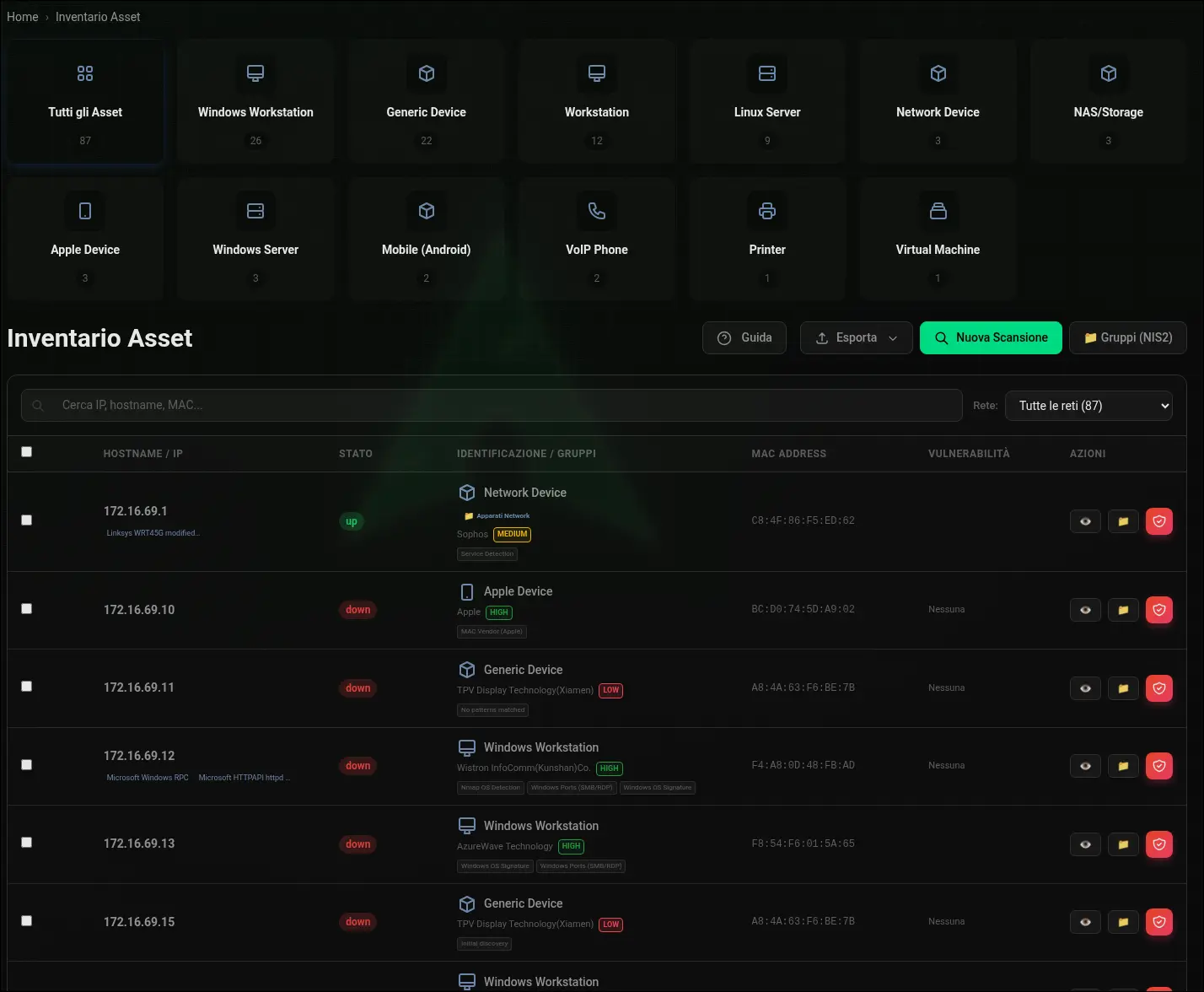Click the HOSTNAME / IP column header
The height and width of the screenshot is (992, 1204).
click(x=143, y=454)
